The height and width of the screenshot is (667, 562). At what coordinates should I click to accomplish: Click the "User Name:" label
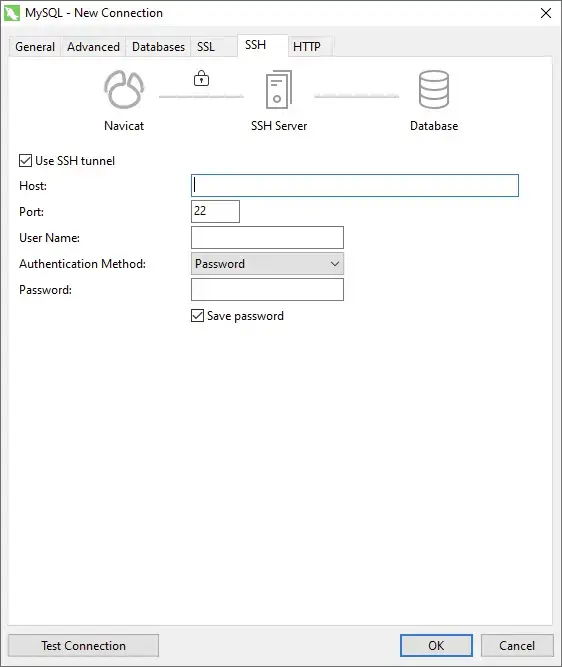click(49, 238)
